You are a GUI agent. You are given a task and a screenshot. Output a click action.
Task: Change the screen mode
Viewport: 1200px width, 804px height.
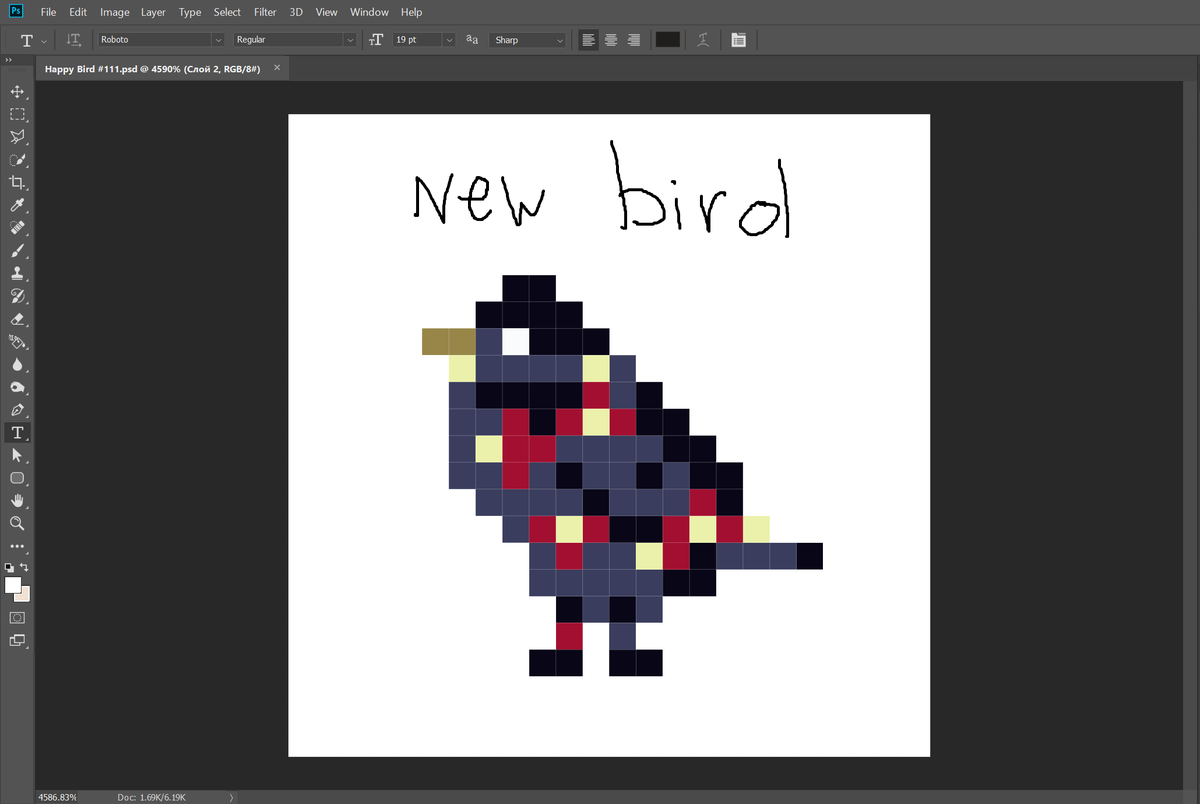tap(17, 641)
